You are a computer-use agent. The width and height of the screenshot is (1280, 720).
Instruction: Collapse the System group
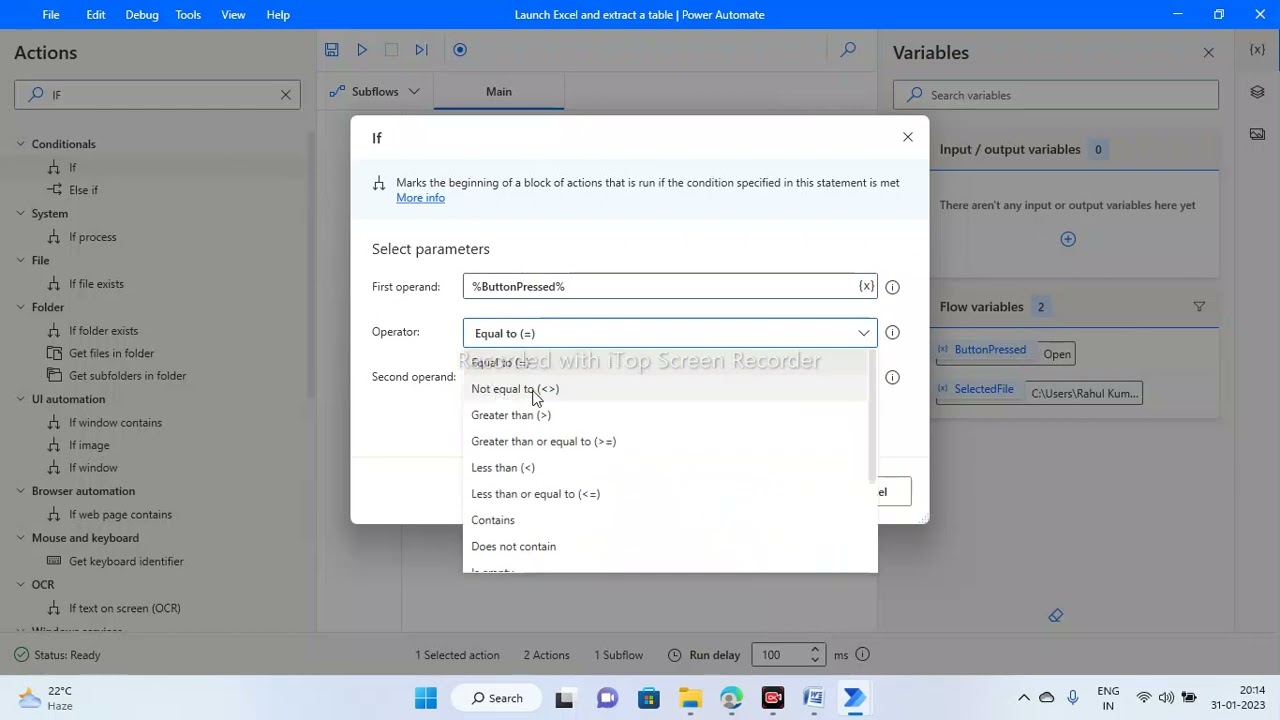pyautogui.click(x=20, y=214)
